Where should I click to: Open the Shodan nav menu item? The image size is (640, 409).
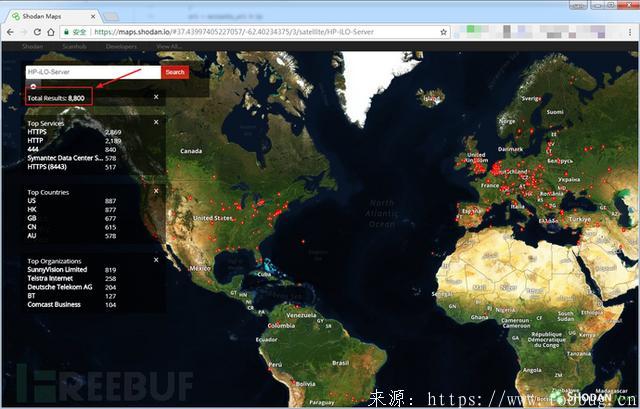click(x=33, y=46)
